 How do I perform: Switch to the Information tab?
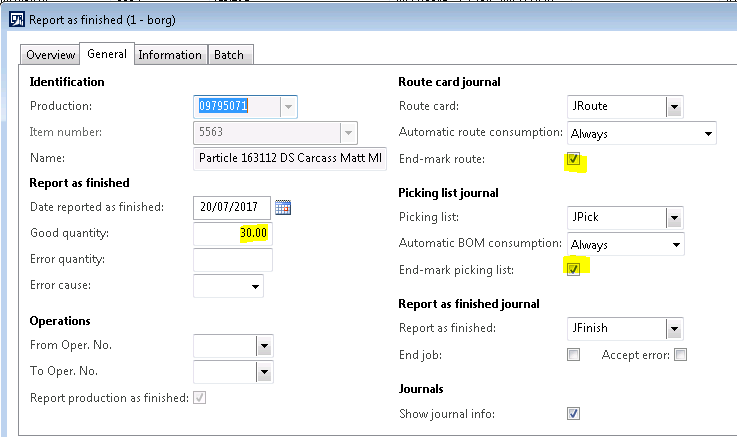170,55
